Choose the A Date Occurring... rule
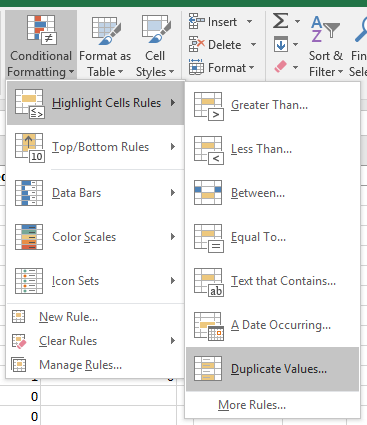Viewport: 367px width, 425px height. [272, 325]
